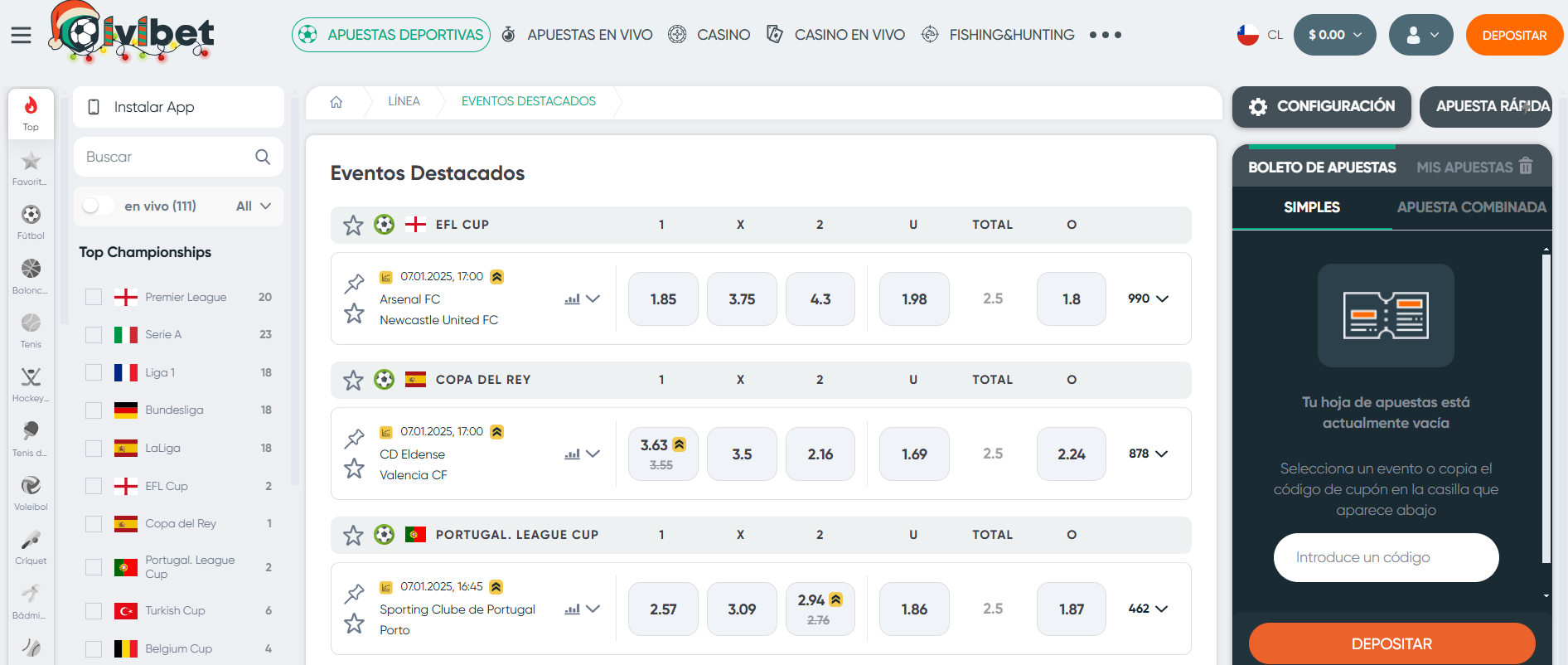Favorite the Sporting vs Porto match

[354, 624]
